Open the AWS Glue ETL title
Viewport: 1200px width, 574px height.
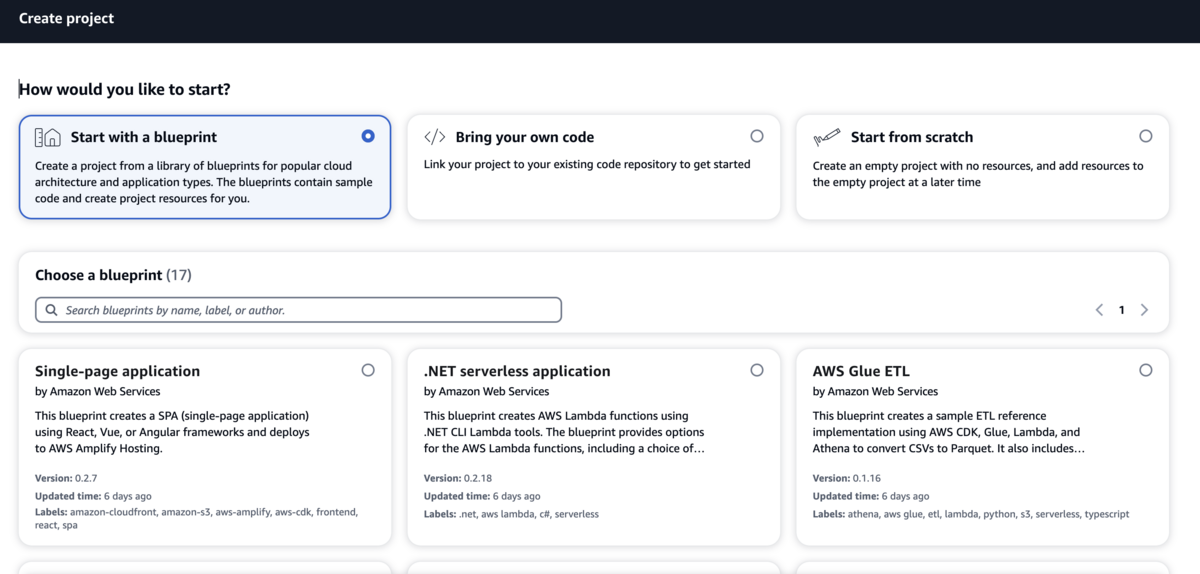(861, 371)
